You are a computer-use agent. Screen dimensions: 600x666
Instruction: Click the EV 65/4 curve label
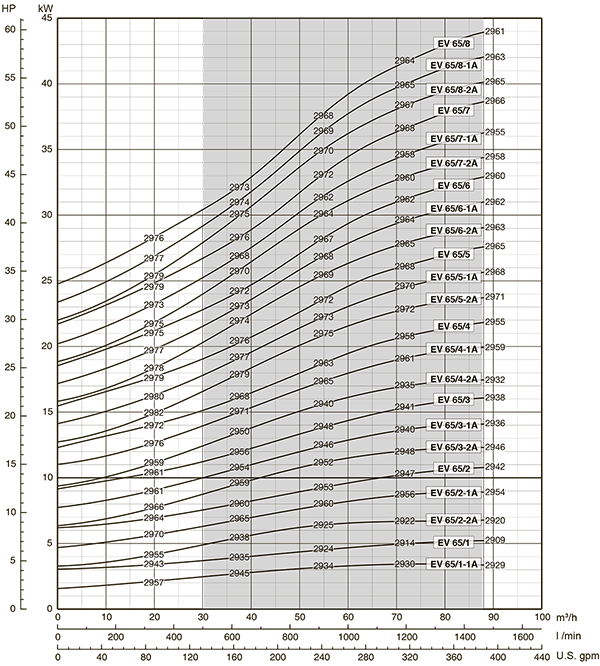tap(454, 326)
